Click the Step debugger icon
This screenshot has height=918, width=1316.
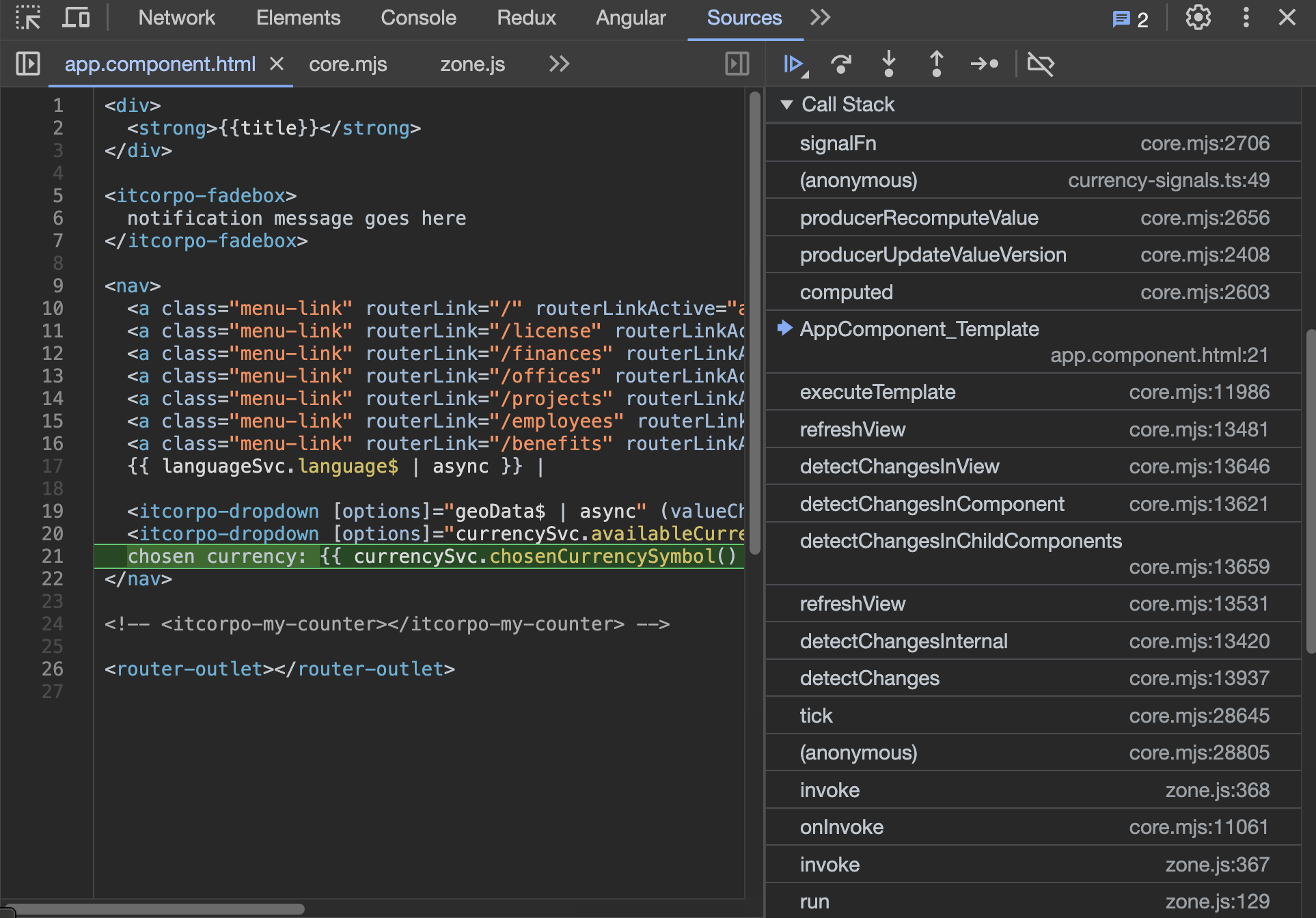pos(984,64)
